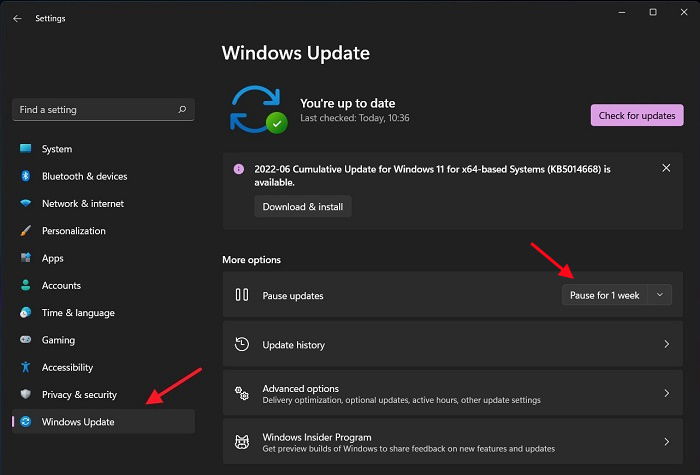Dismiss the cumulative update notification

666,168
